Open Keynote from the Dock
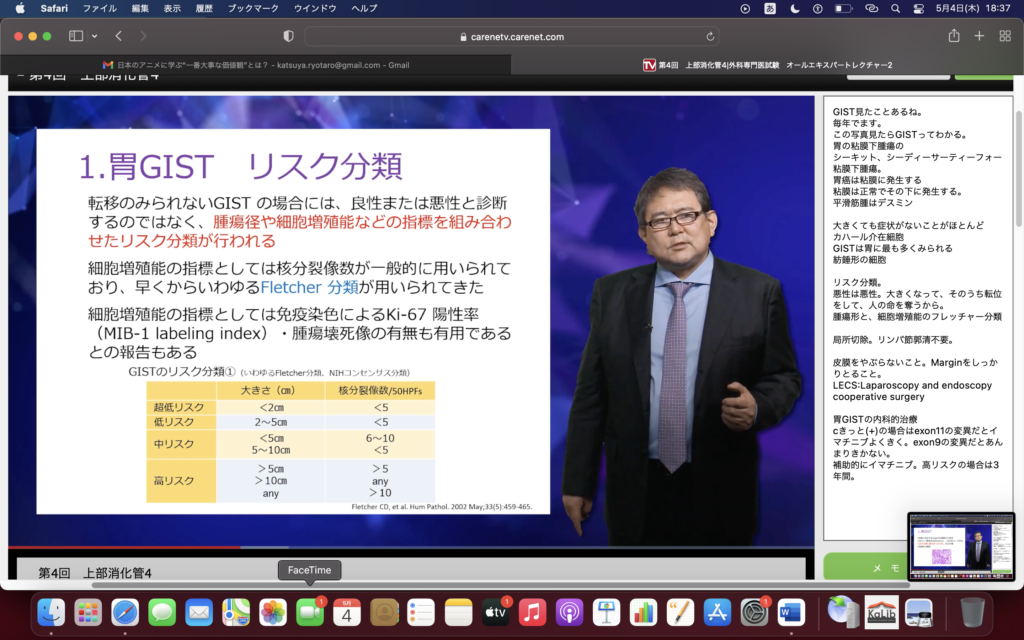1024x640 pixels. coord(607,612)
